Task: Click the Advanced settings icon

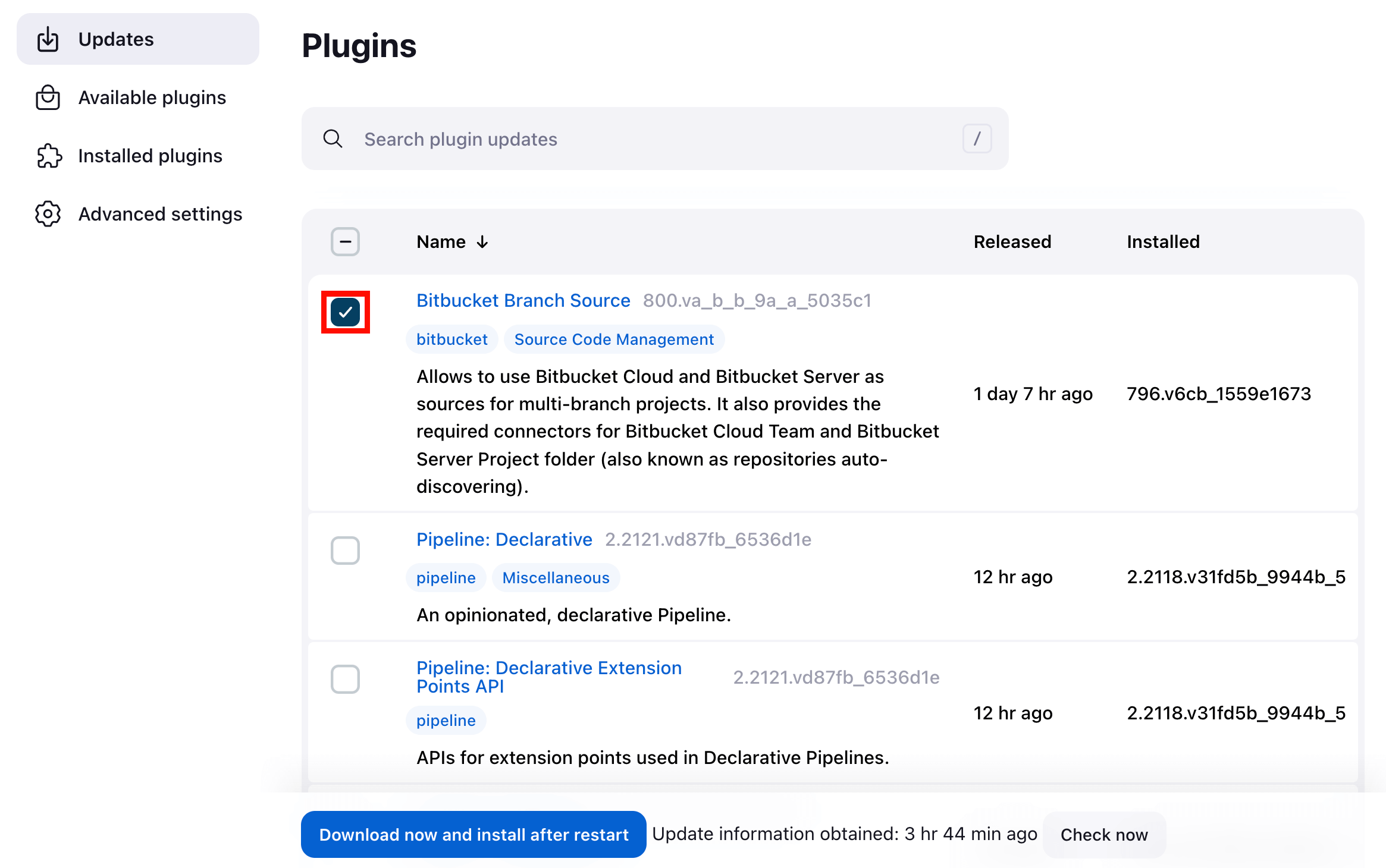Action: click(x=48, y=213)
